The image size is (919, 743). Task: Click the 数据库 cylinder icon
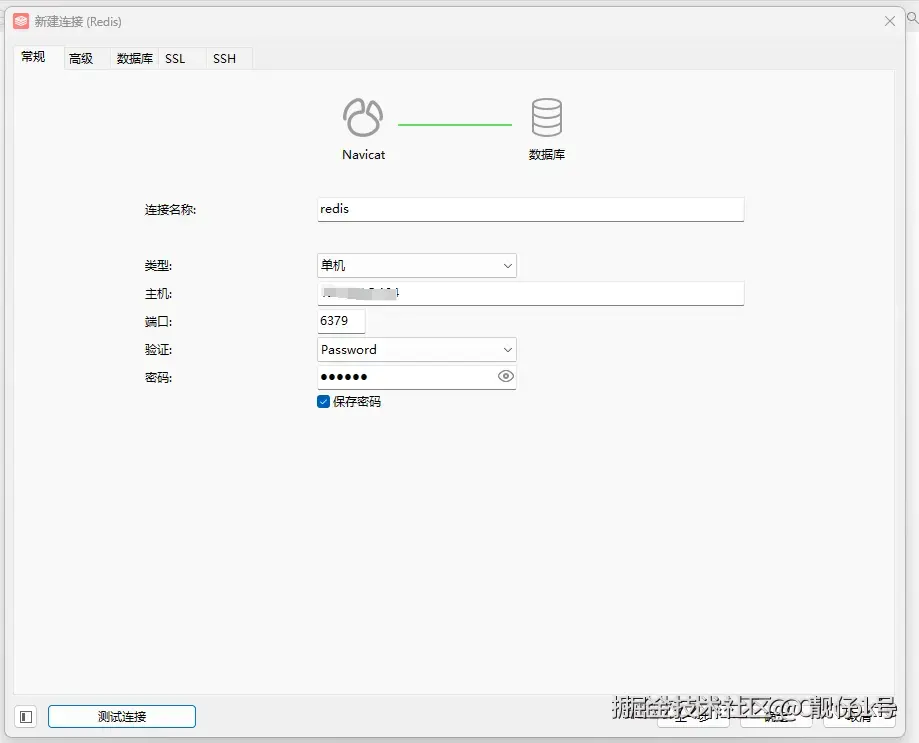[x=547, y=117]
